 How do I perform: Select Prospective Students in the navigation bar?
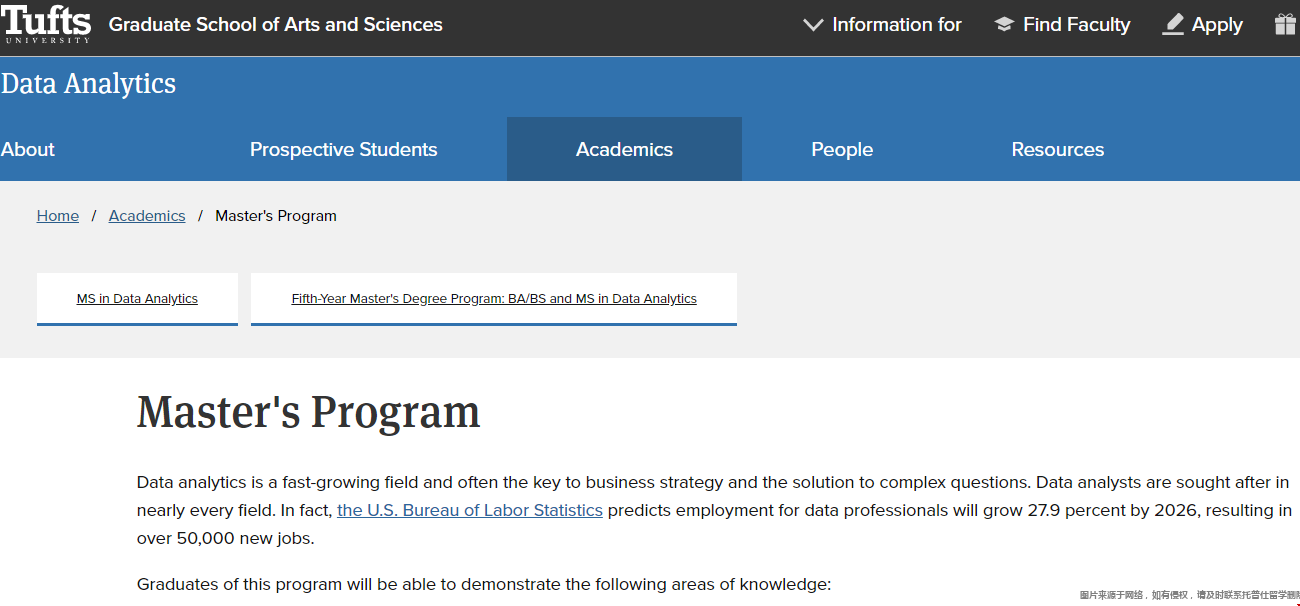(343, 149)
